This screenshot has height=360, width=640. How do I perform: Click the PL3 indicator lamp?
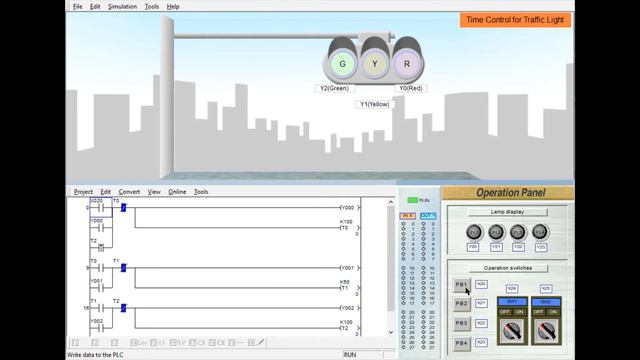pos(518,232)
